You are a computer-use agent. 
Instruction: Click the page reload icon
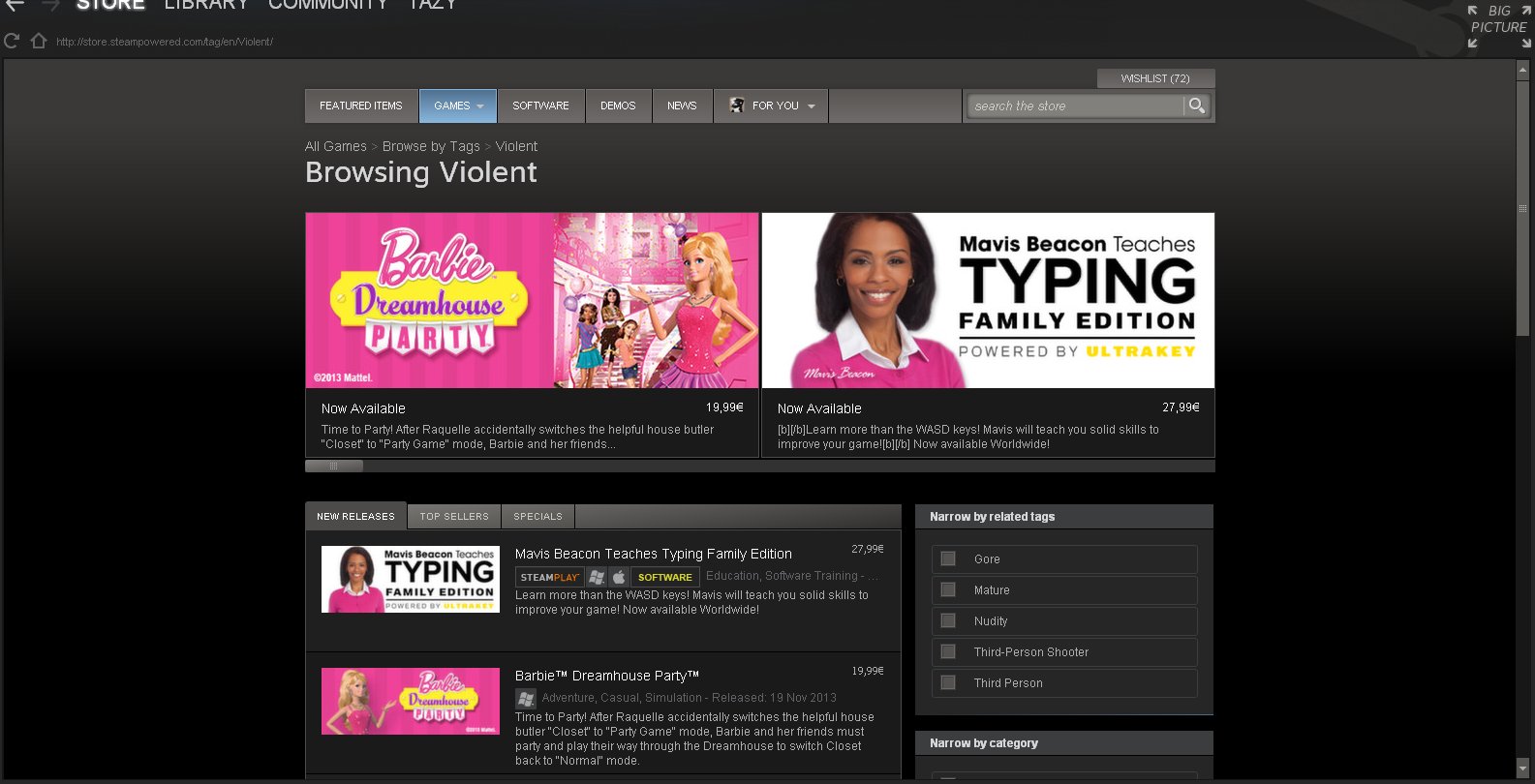coord(12,41)
